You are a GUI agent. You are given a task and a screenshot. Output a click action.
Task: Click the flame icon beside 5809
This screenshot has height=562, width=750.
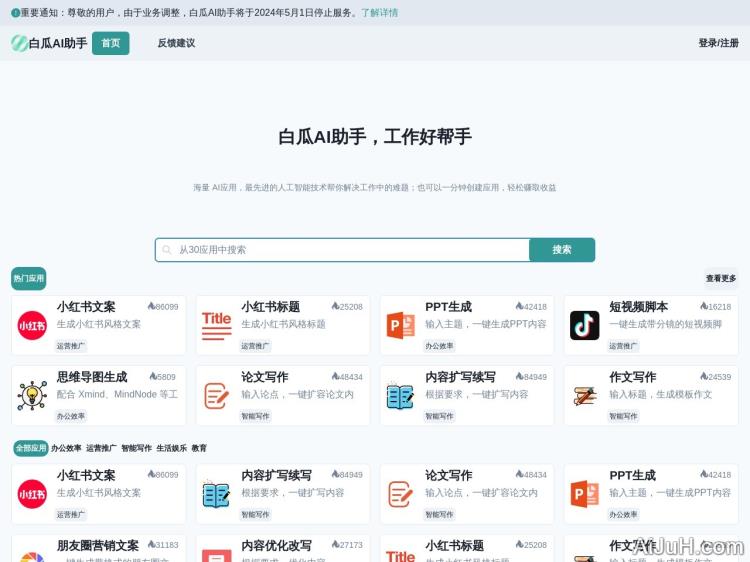(153, 376)
